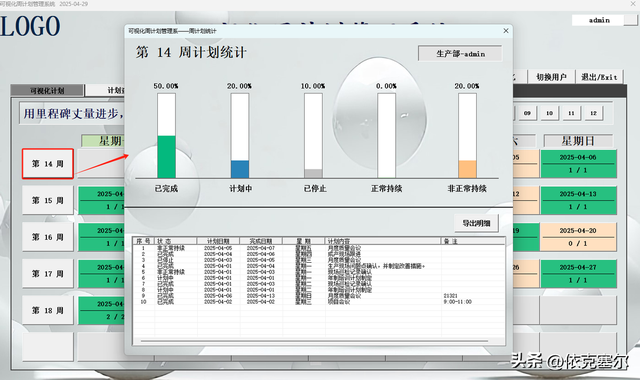Select table row number 5
Image resolution: width=640 pixels, height=380 pixels.
pos(319,271)
